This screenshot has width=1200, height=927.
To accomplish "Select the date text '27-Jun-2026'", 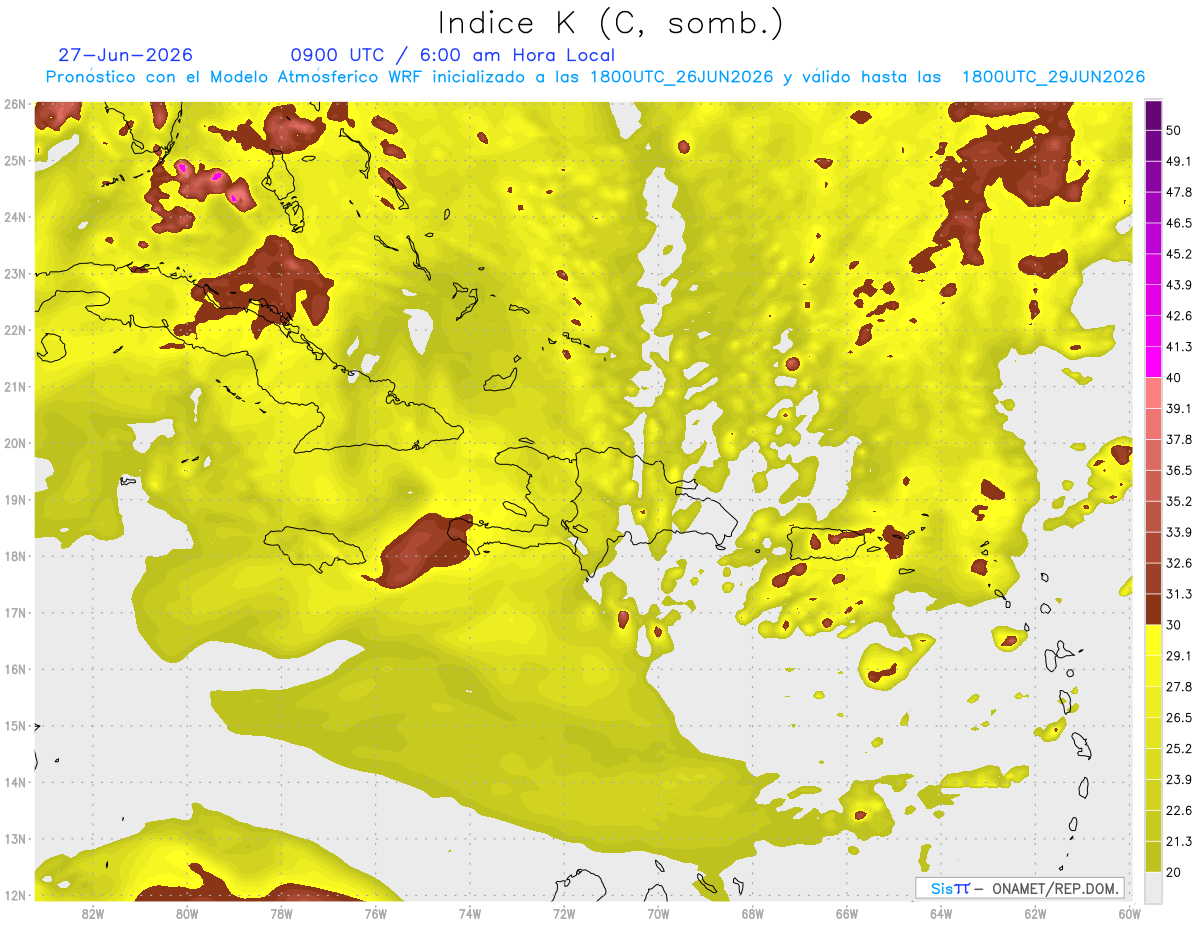I will click(125, 55).
